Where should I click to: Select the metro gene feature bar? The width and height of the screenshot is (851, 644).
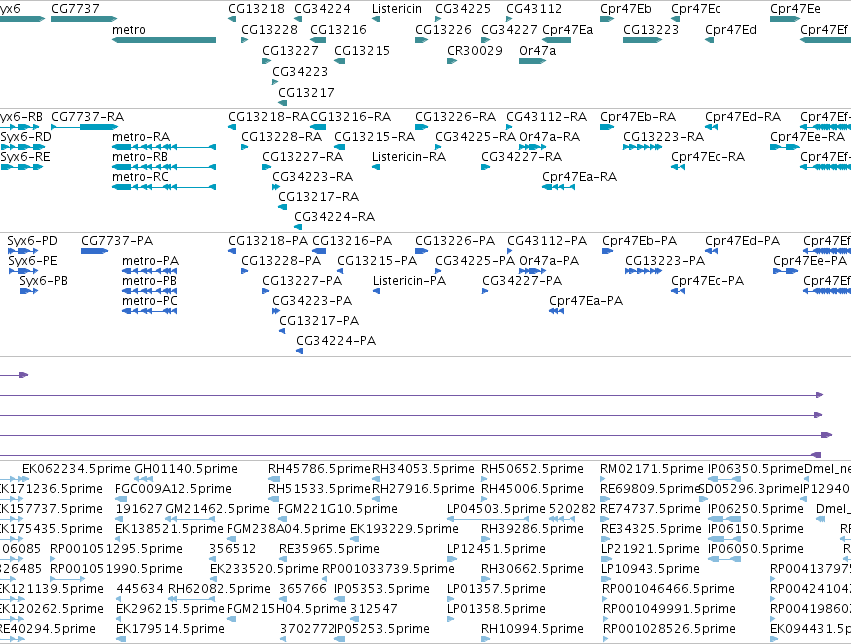164,40
